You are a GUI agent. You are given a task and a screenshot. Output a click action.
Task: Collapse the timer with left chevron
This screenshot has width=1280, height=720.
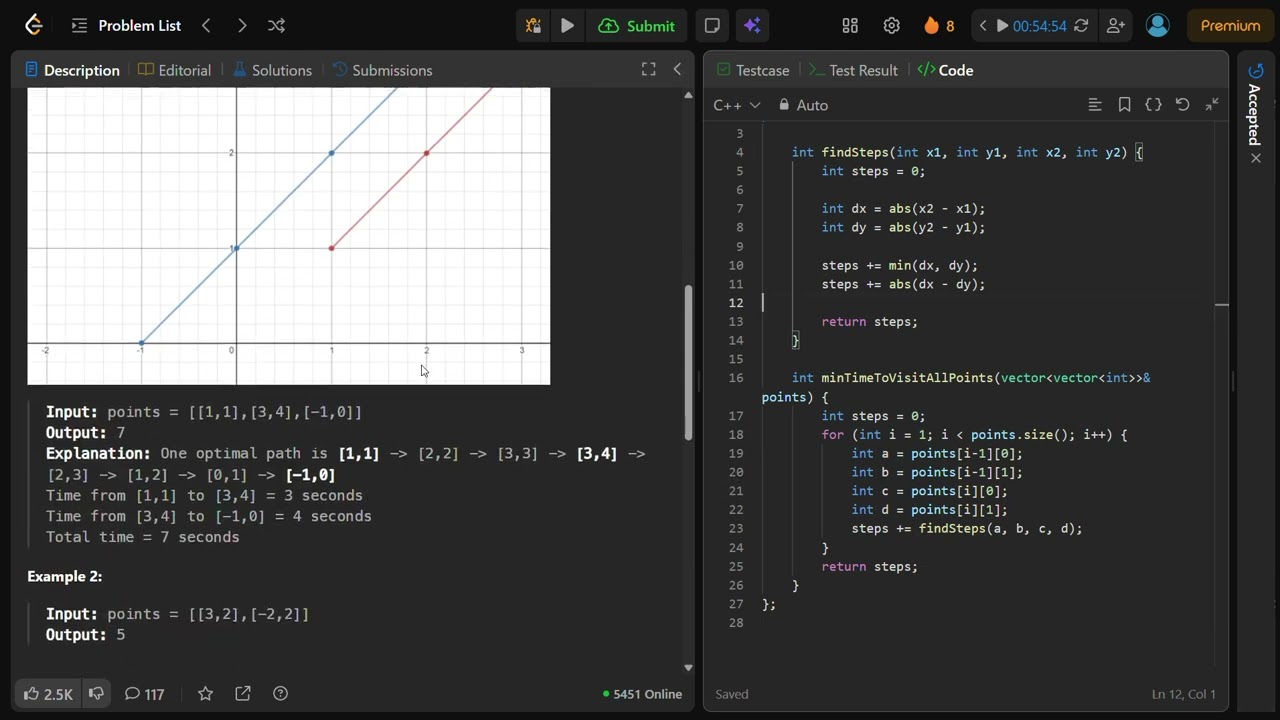click(x=982, y=26)
